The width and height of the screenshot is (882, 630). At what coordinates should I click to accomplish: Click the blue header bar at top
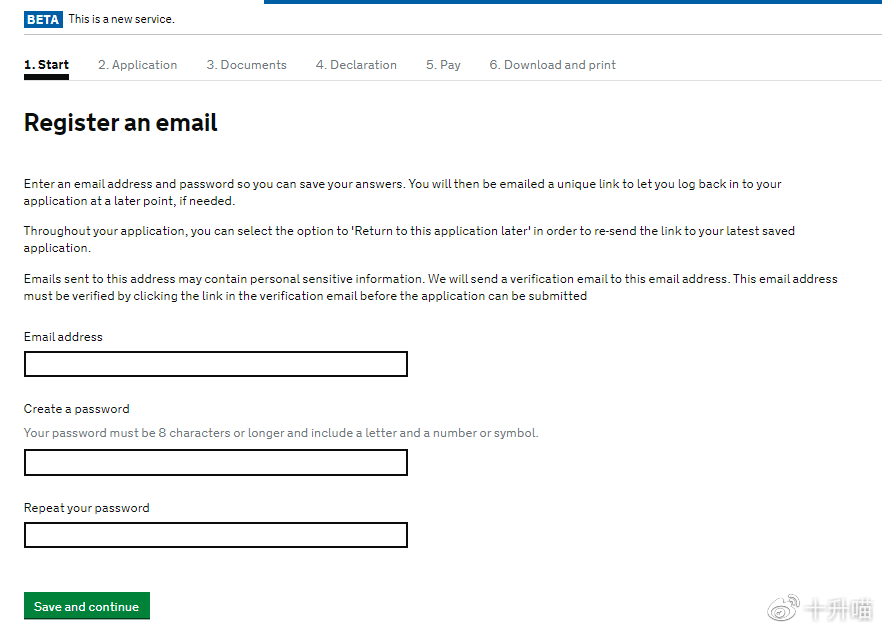tap(573, 2)
